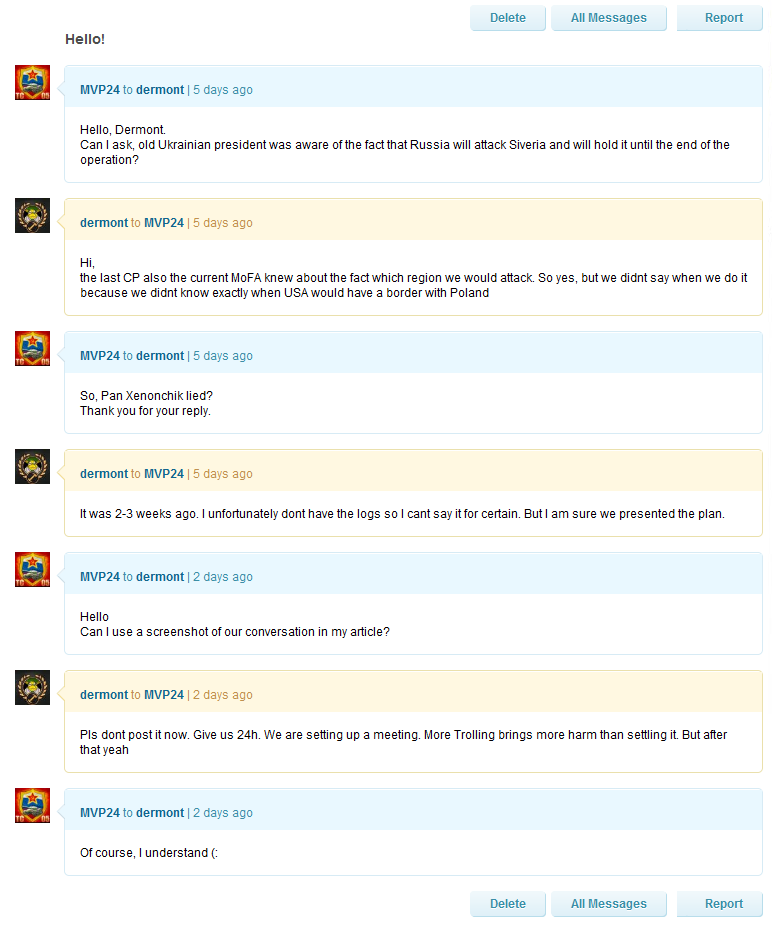The height and width of the screenshot is (931, 772).
Task: Click dermont's avatar on the second message
Action: pyautogui.click(x=32, y=215)
